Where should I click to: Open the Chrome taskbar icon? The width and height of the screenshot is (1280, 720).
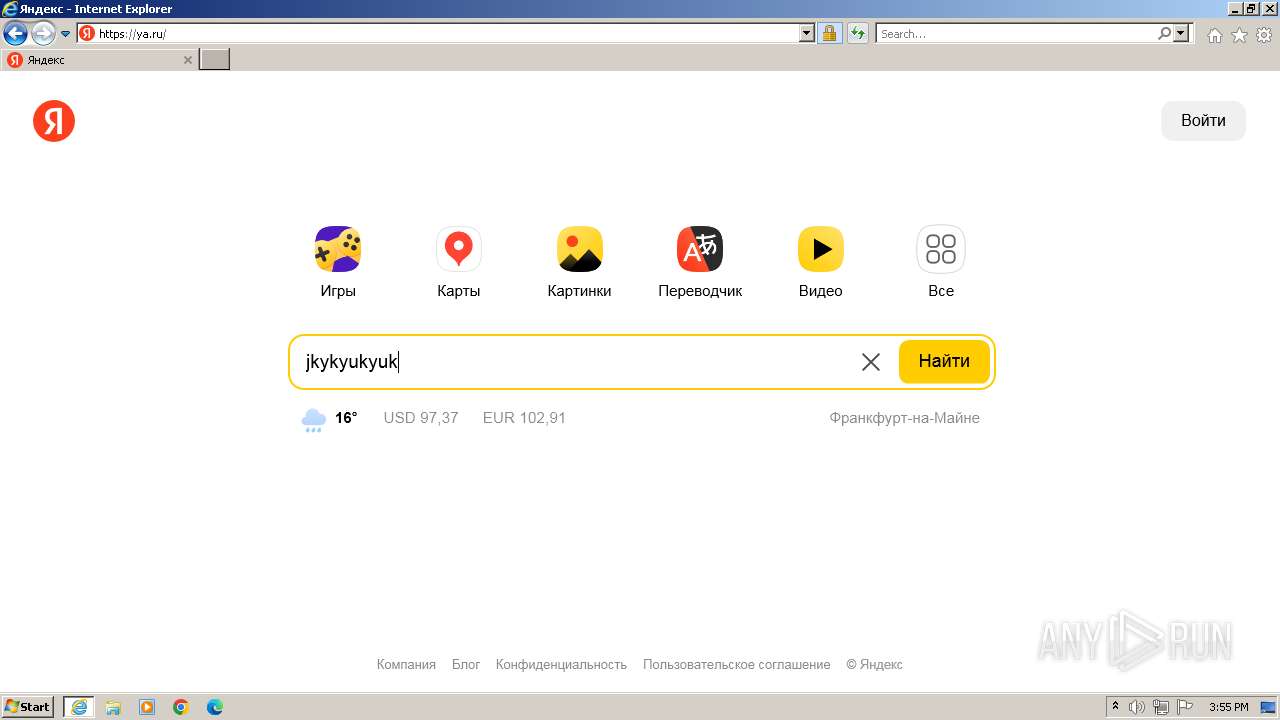coord(181,707)
